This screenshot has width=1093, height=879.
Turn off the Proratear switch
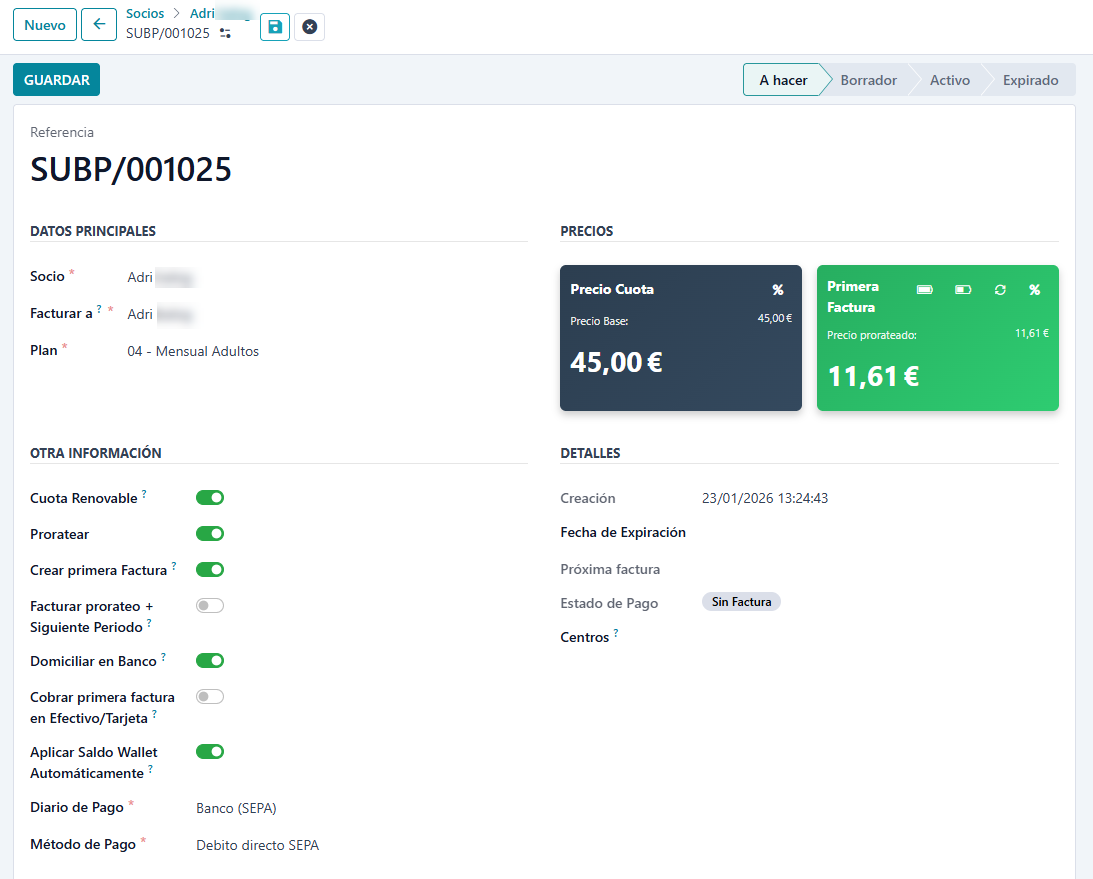coord(210,534)
